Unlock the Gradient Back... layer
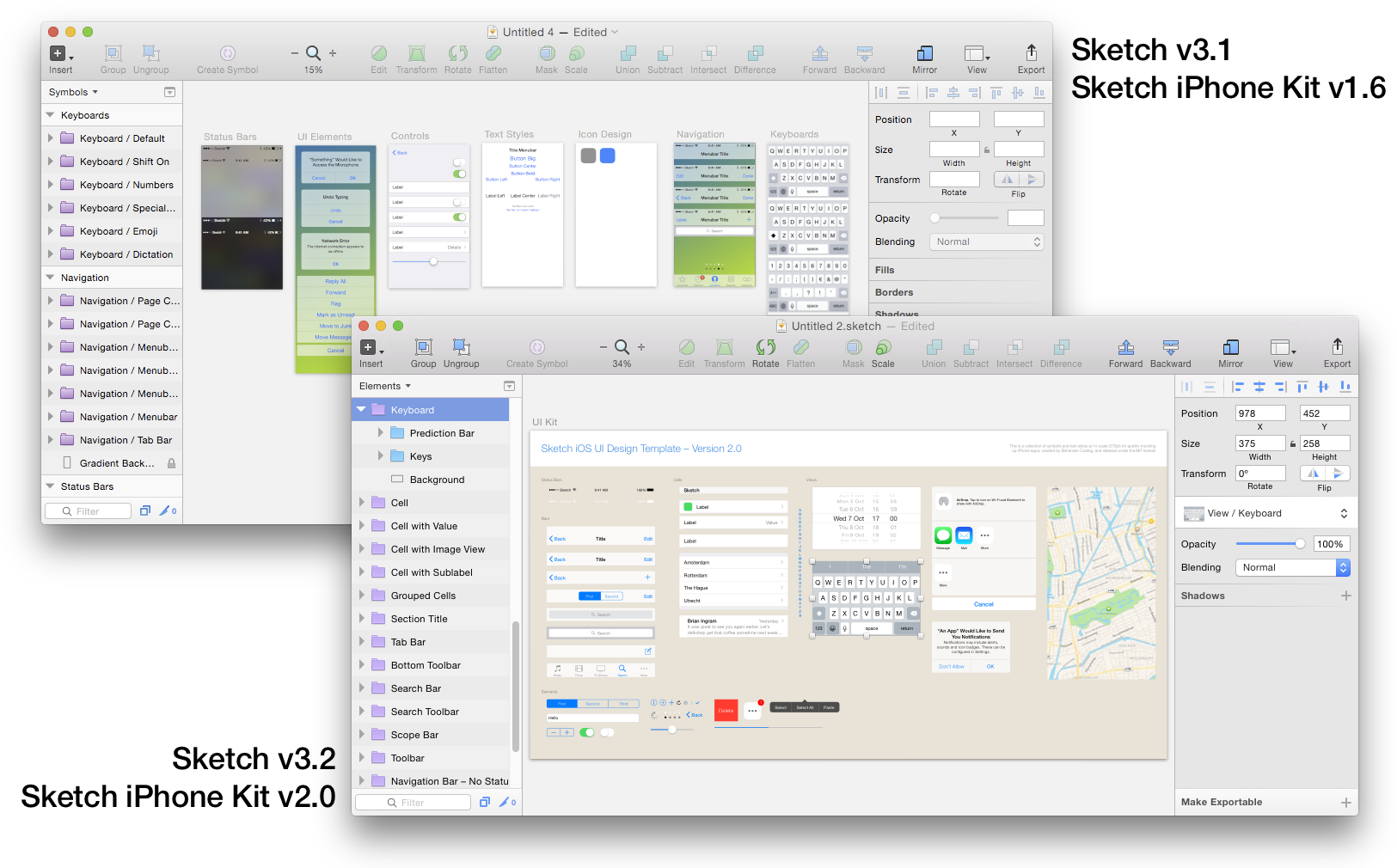The image size is (1397, 868). coord(171,463)
